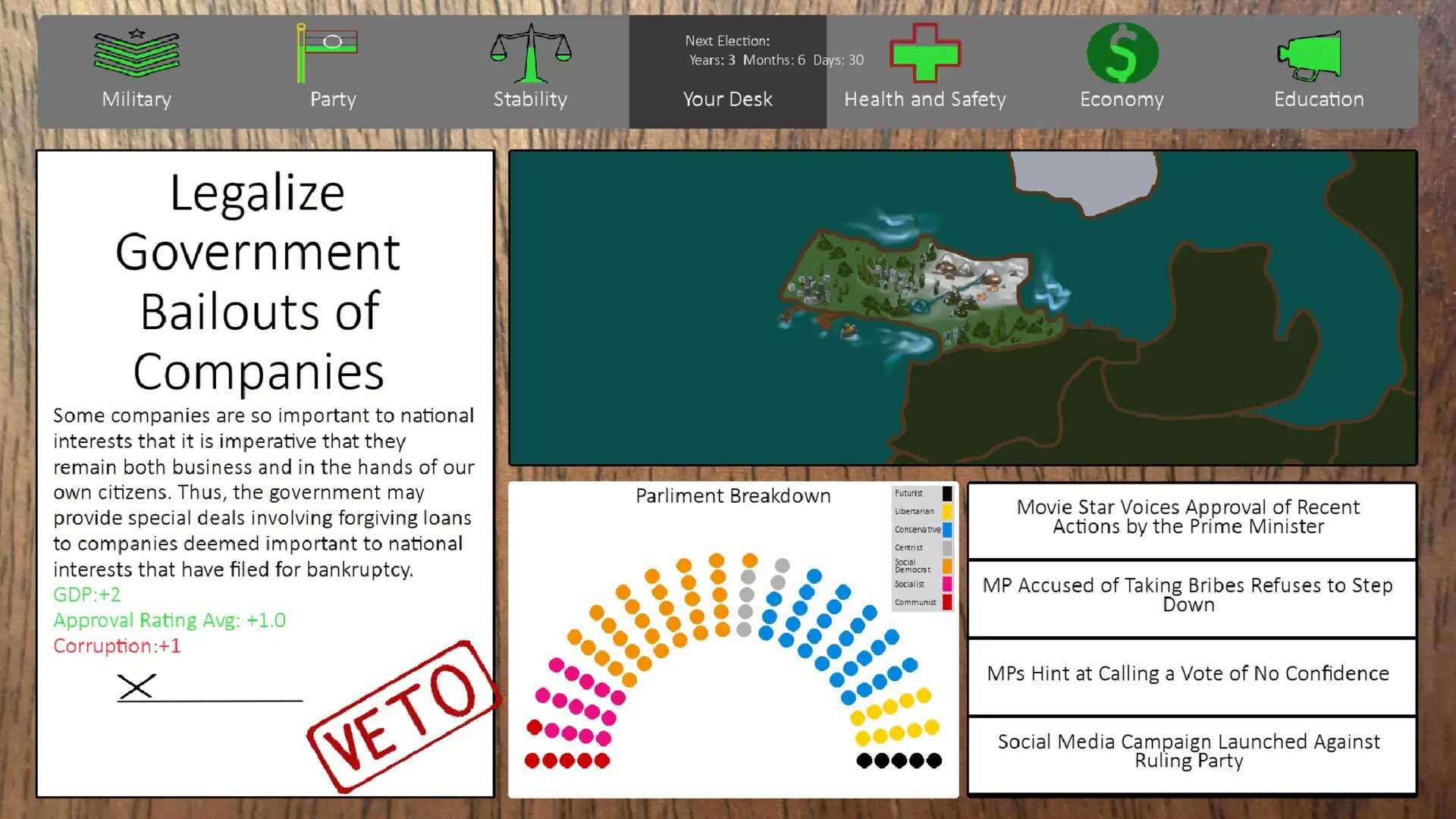The height and width of the screenshot is (819, 1456).
Task: Click the X on signature line
Action: click(136, 687)
